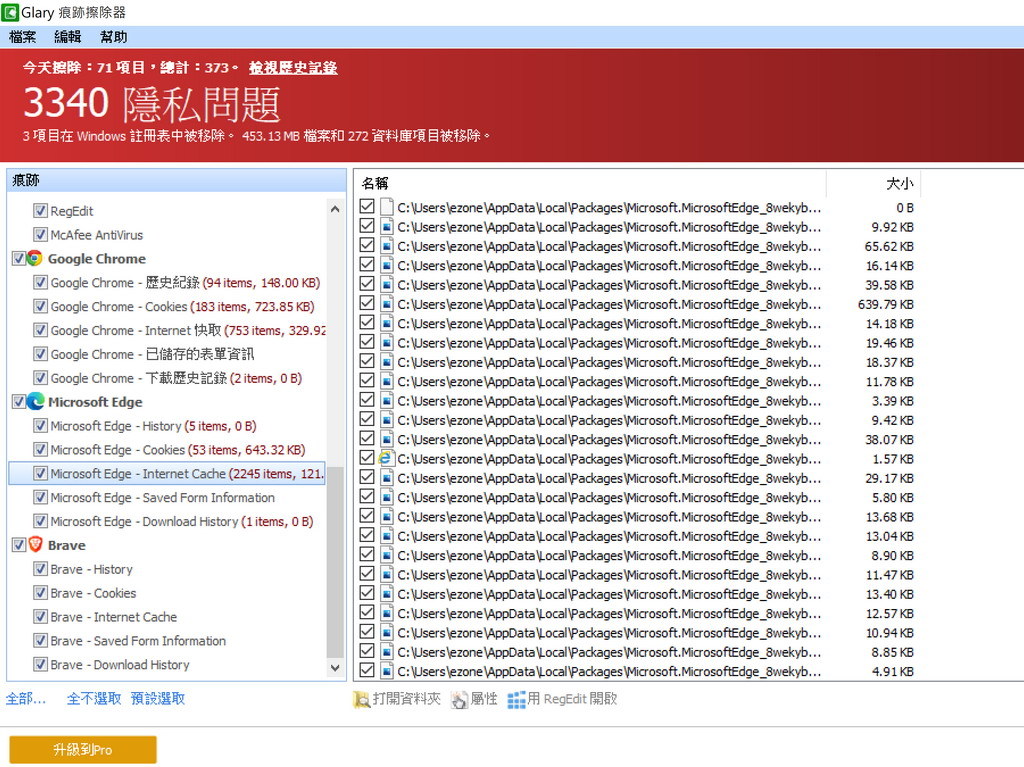Click the 8.85 KB size cell
This screenshot has height=767, width=1024.
(x=891, y=652)
